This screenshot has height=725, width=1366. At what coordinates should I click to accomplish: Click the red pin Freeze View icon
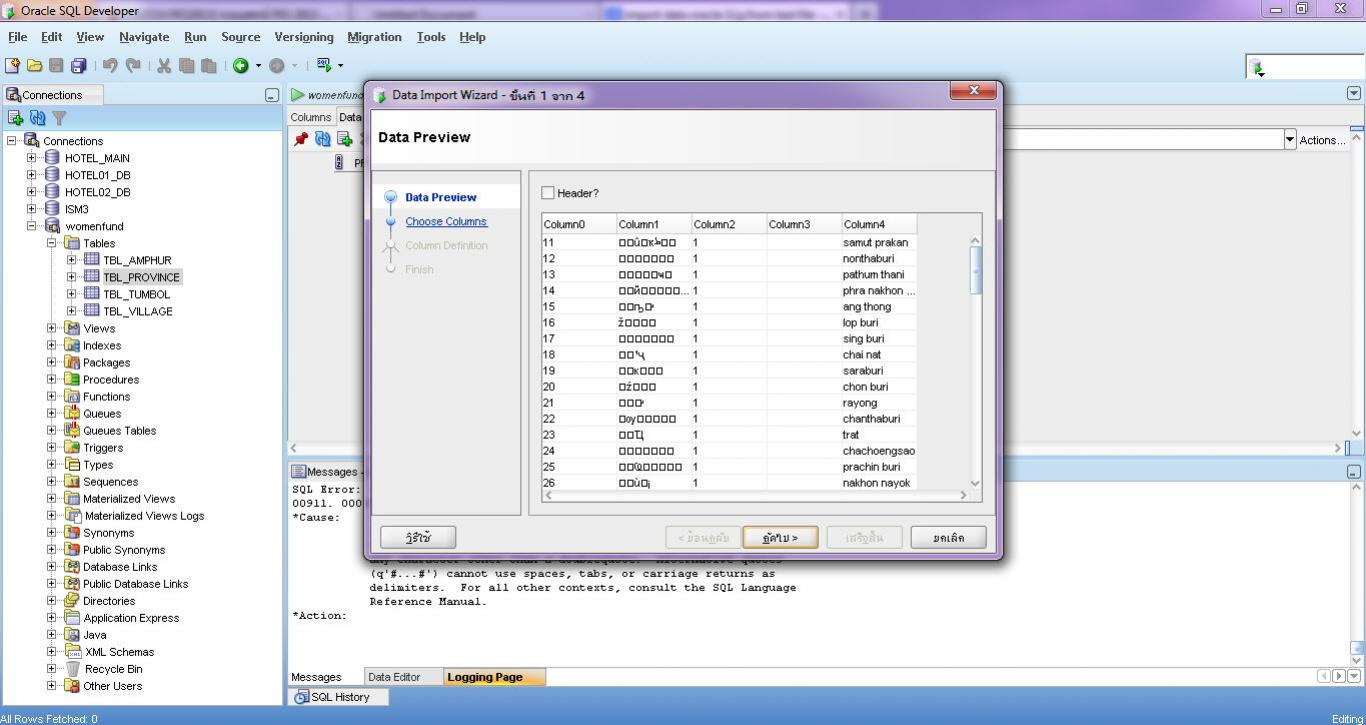300,139
